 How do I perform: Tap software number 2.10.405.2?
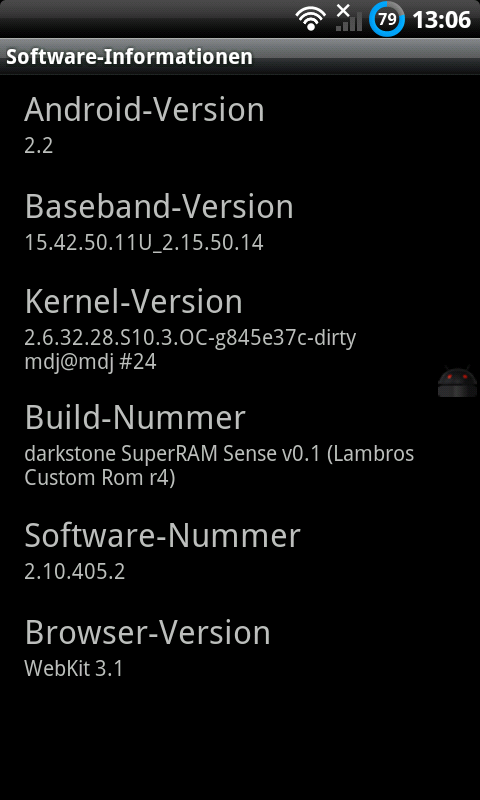pos(74,572)
